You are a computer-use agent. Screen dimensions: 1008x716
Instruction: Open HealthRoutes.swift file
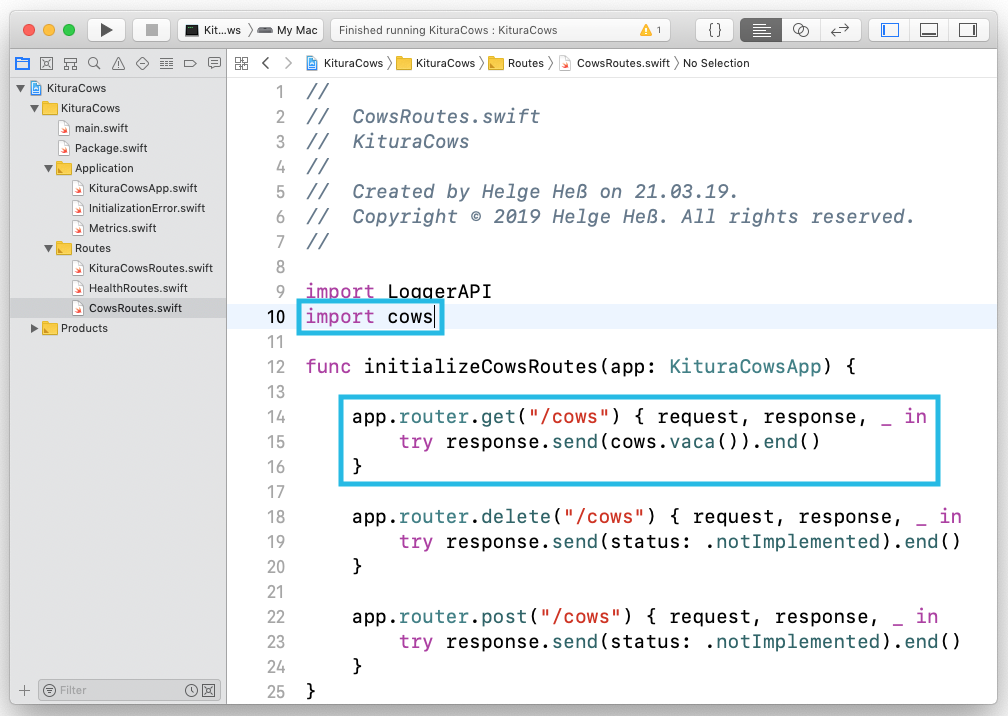tap(130, 288)
